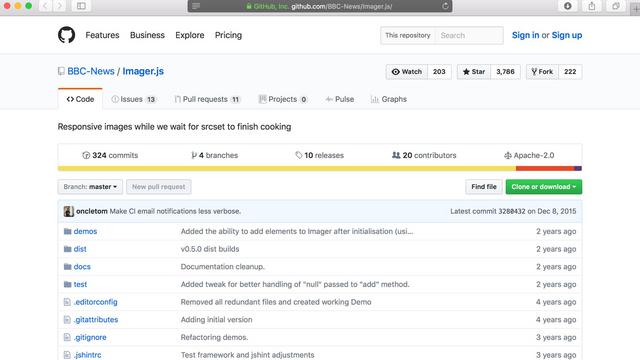Show all tabs overview icon
Screen dimensions: 640x360
[616, 6]
